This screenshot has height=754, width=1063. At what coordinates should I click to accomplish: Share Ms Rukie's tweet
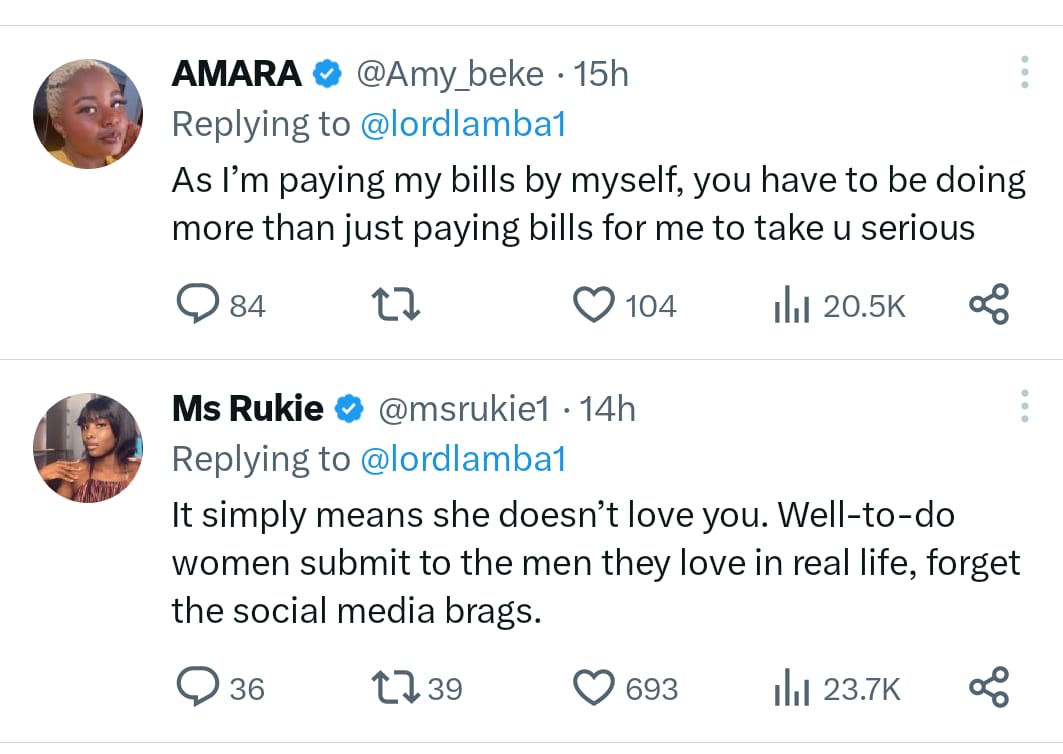(x=990, y=688)
